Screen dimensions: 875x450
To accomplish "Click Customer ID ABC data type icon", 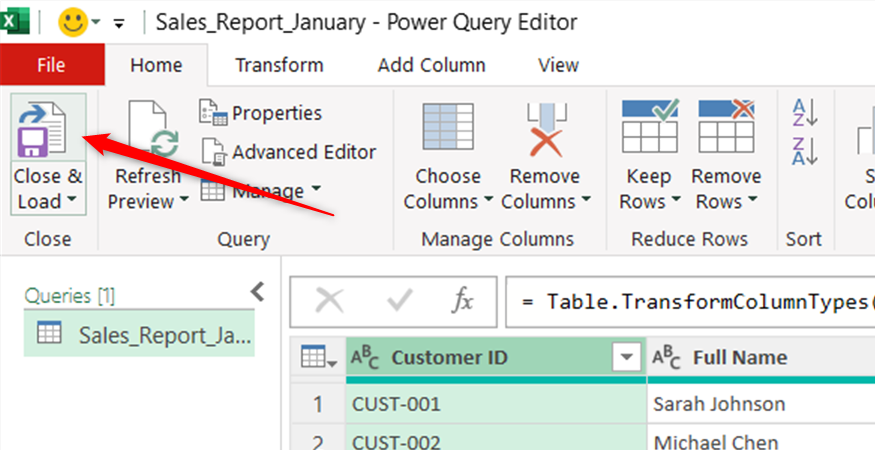I will 365,357.
